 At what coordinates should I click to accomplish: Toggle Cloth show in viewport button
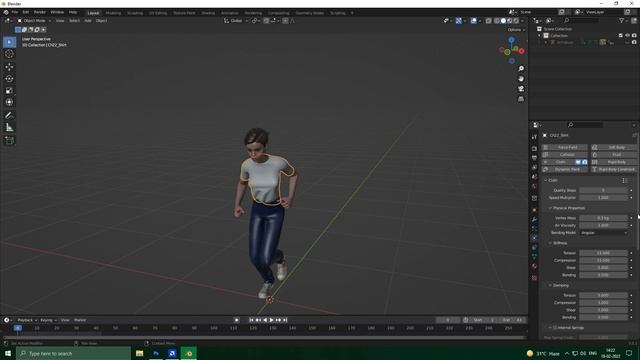coord(578,162)
